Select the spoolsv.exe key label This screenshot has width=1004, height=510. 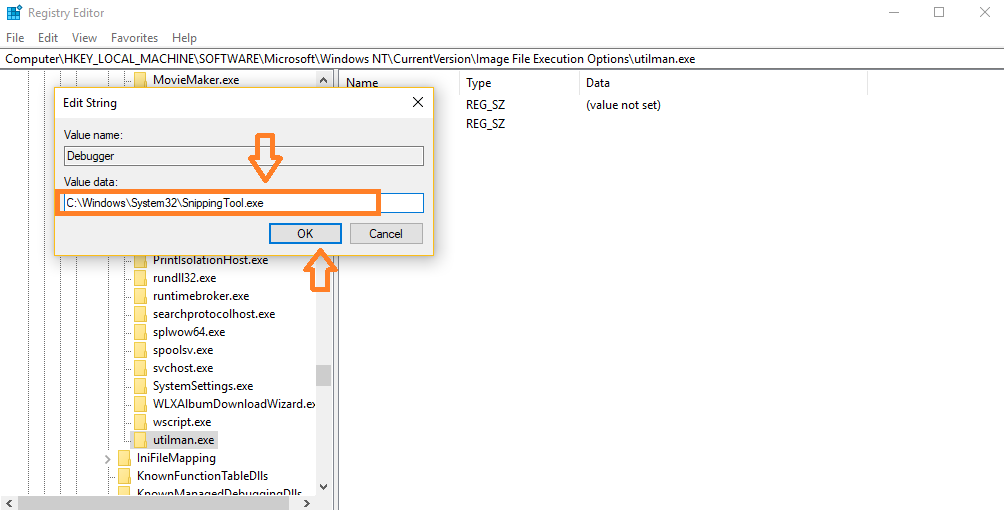(x=183, y=350)
